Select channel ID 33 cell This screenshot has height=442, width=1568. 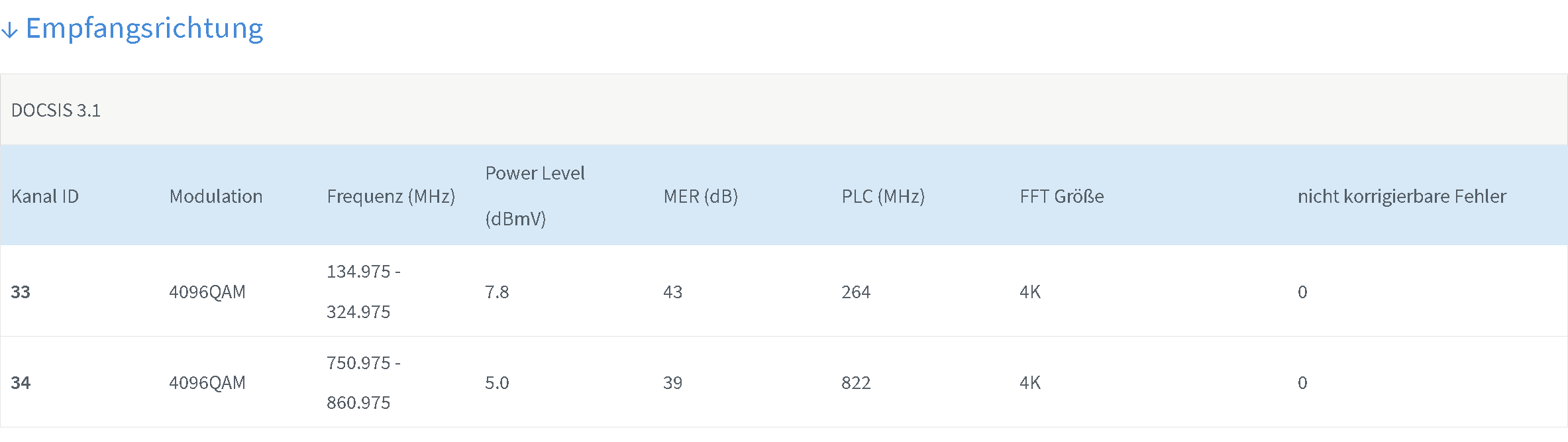coord(21,292)
